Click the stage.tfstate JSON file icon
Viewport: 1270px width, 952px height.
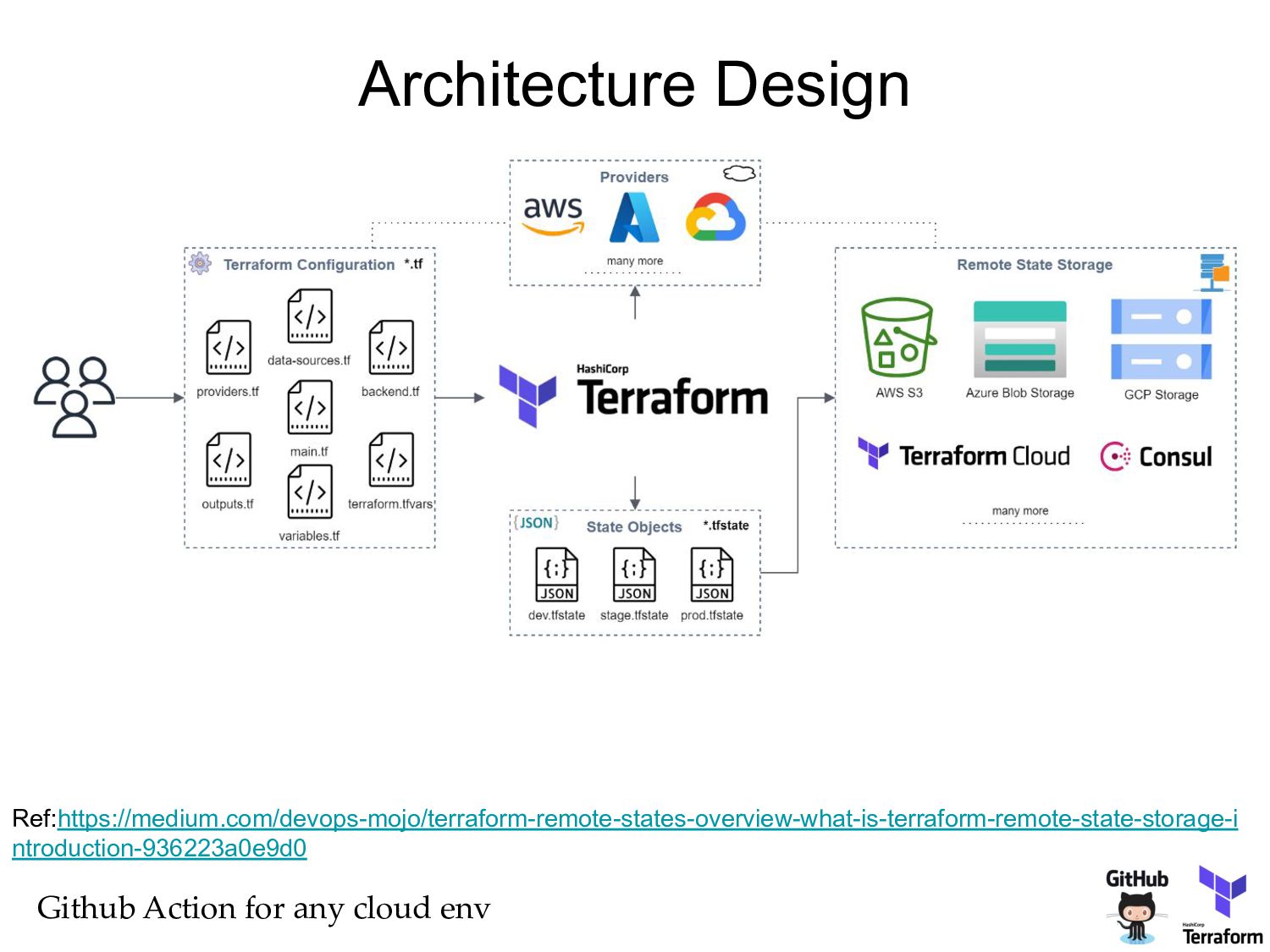tap(634, 575)
